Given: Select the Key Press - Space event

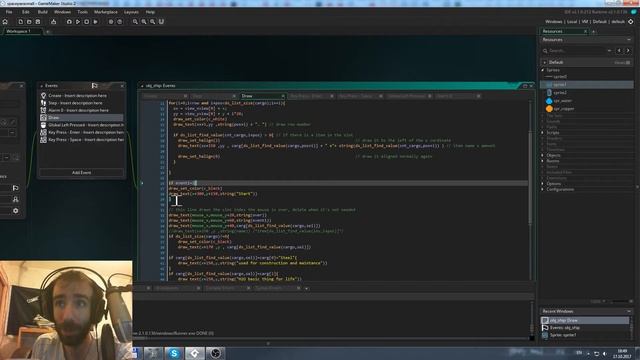Looking at the screenshot, I should point(82,140).
